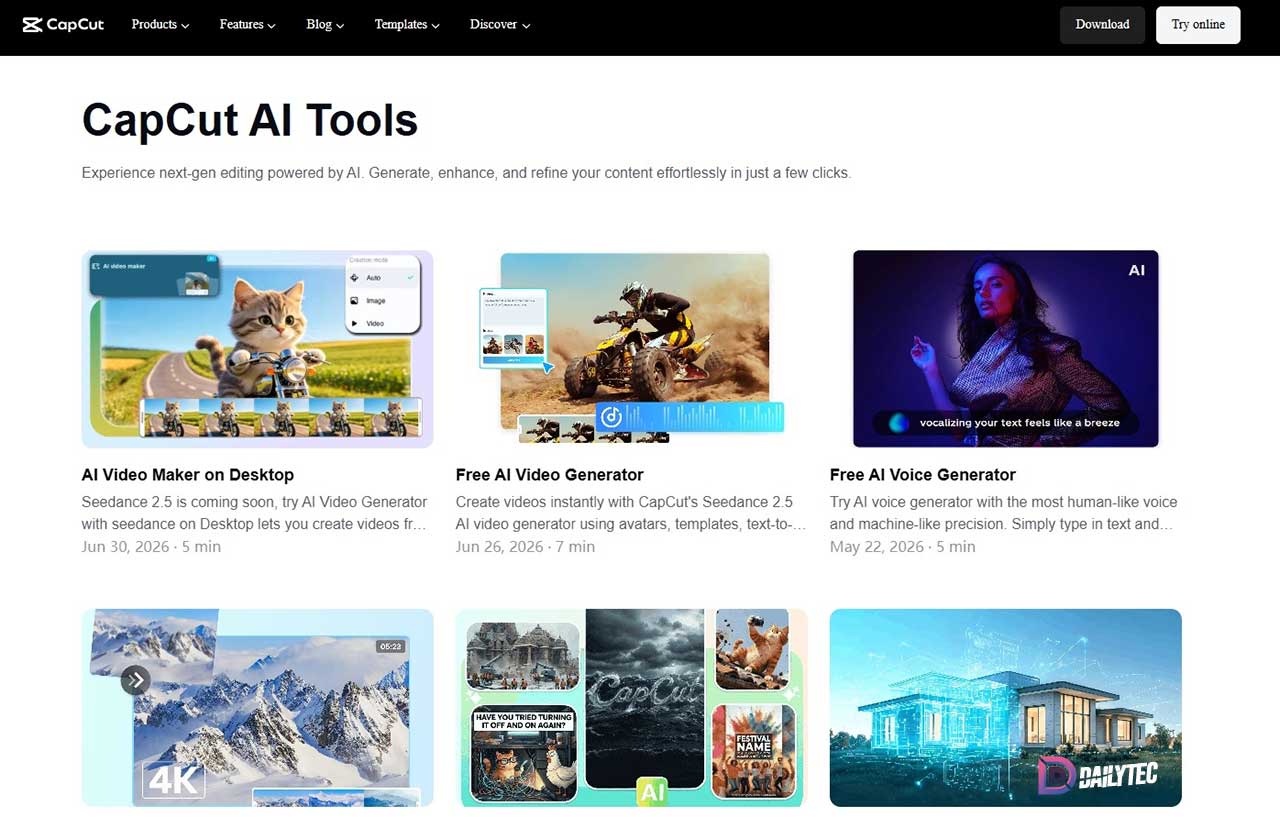This screenshot has width=1280, height=817.
Task: Click the green AI badge on collage thumbnail
Action: [x=652, y=793]
